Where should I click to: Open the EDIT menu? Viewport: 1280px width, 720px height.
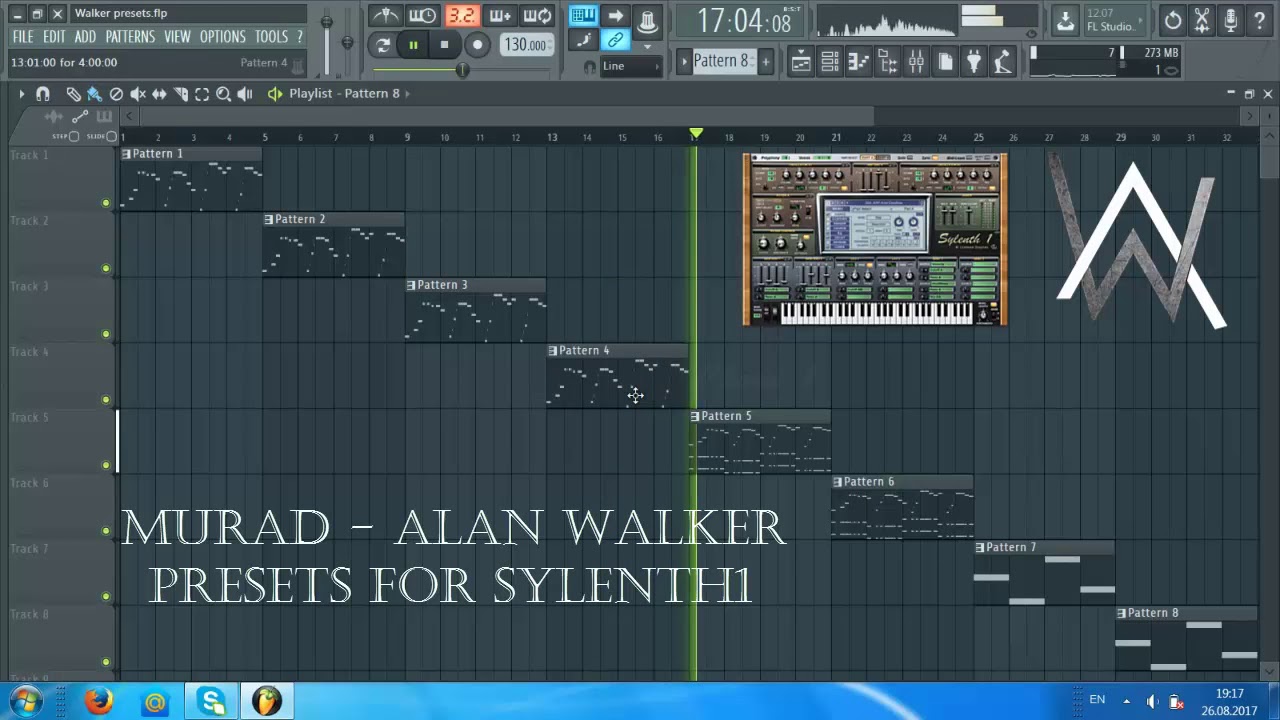(54, 37)
